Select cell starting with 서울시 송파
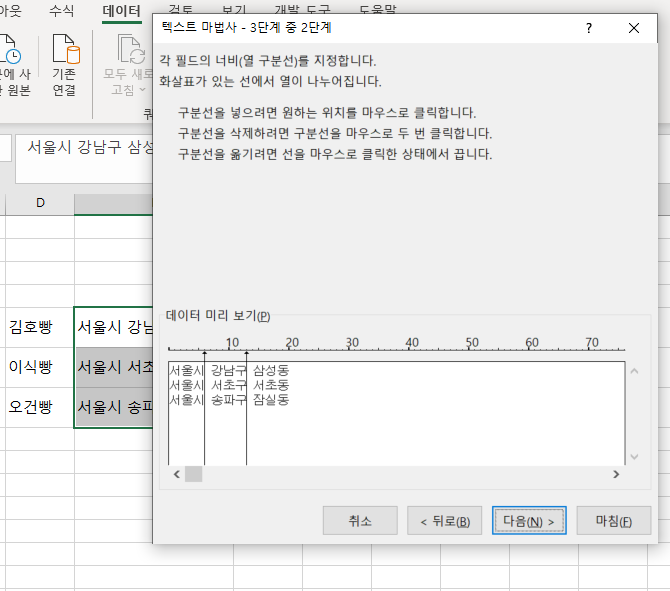 (x=114, y=407)
